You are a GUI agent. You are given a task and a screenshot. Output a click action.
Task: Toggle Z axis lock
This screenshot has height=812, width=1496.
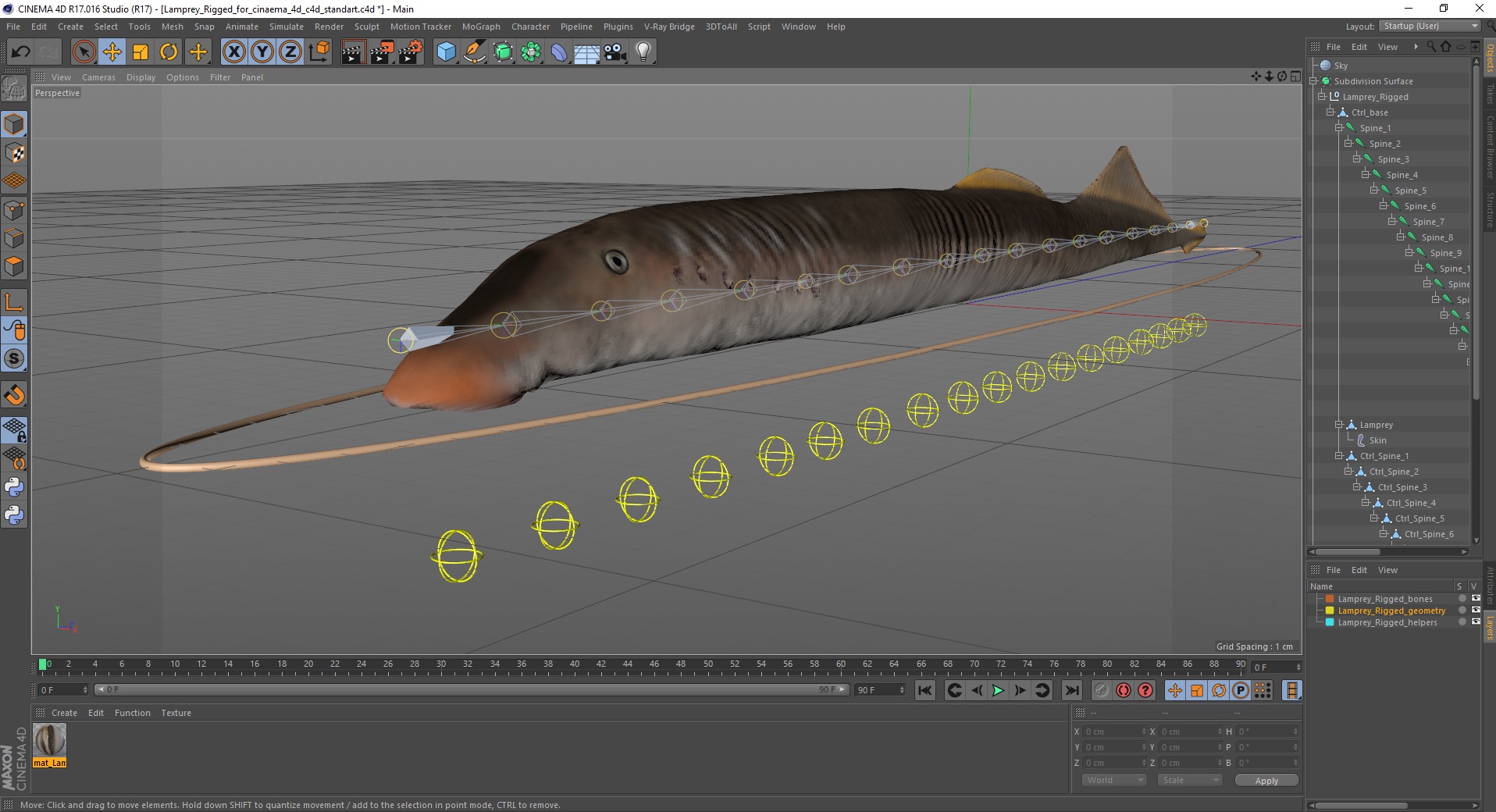point(290,52)
